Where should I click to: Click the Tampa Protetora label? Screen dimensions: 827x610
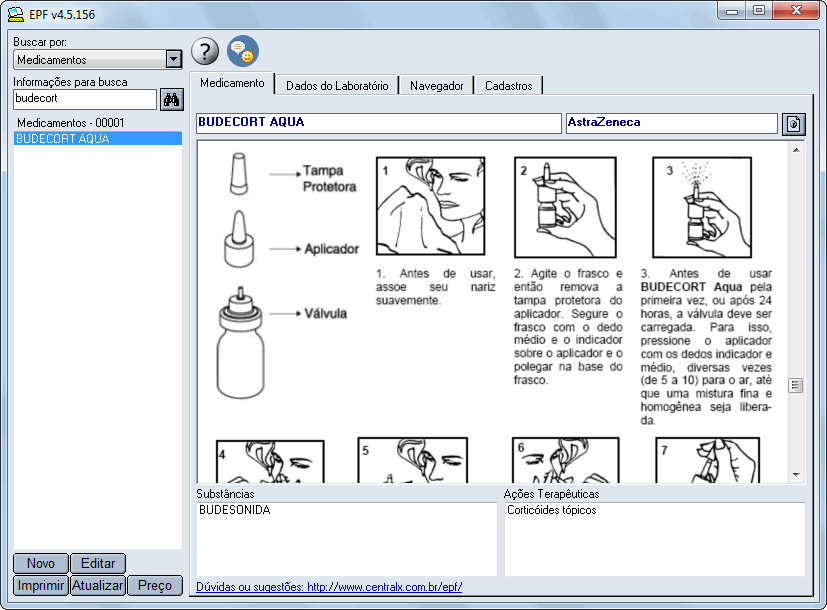329,178
